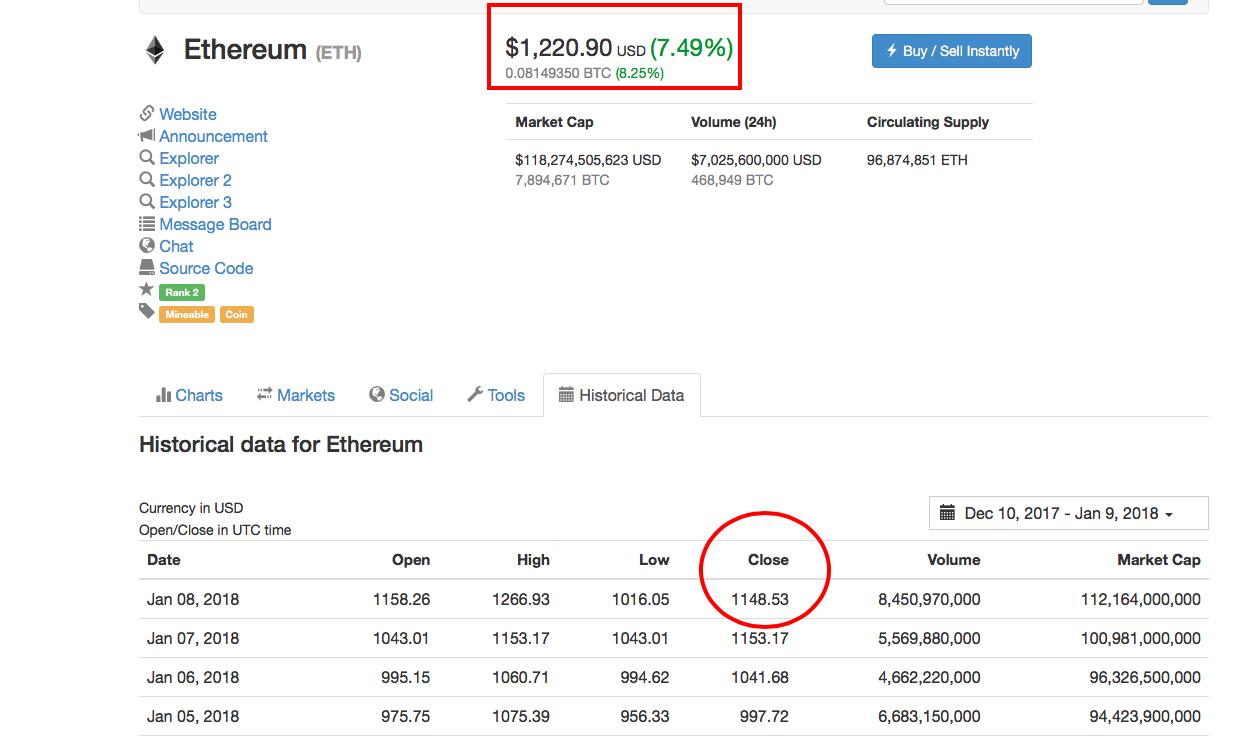Click the 1148.53 close value
1234x745 pixels.
click(760, 600)
